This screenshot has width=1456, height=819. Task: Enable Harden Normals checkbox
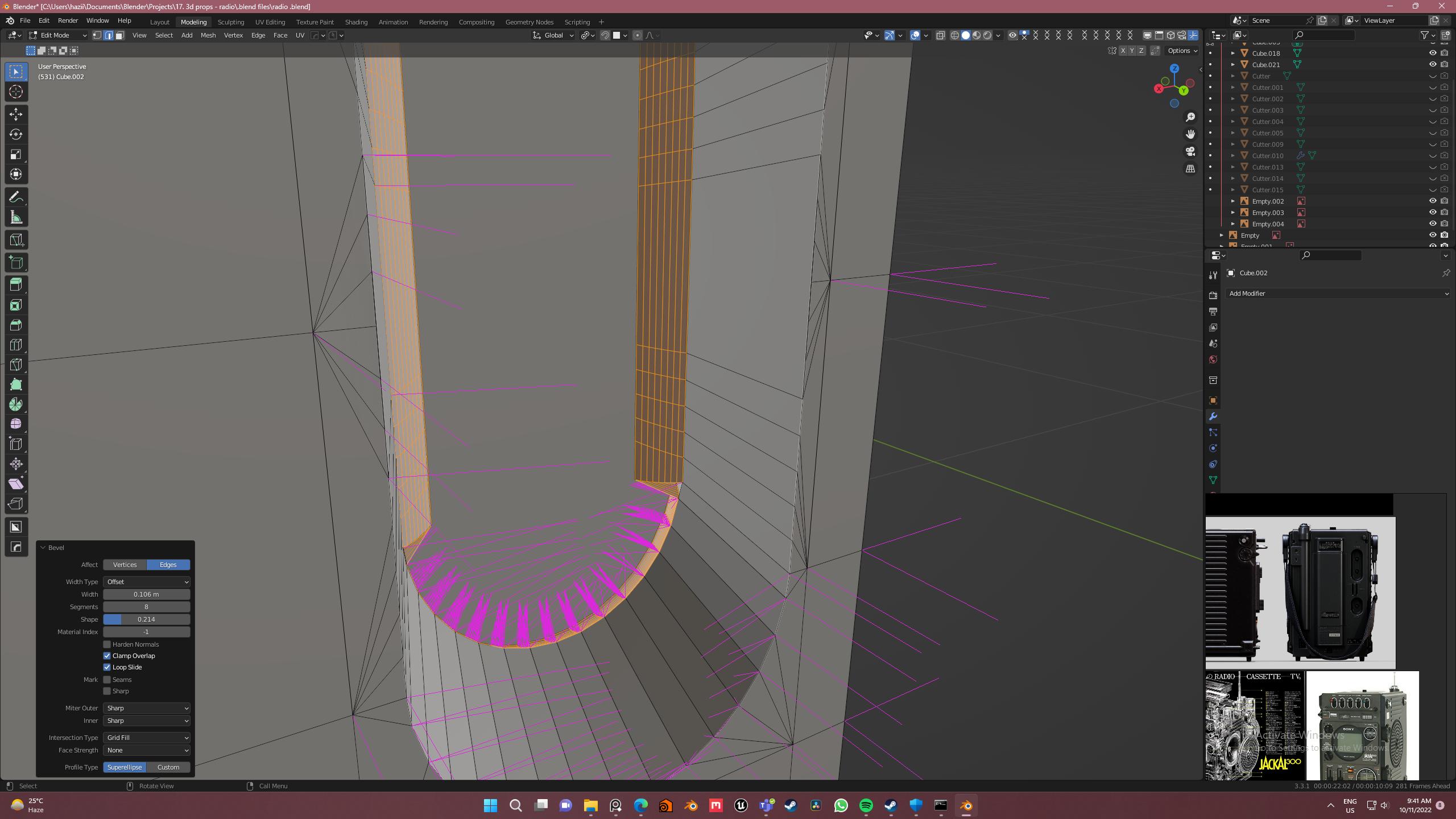107,644
